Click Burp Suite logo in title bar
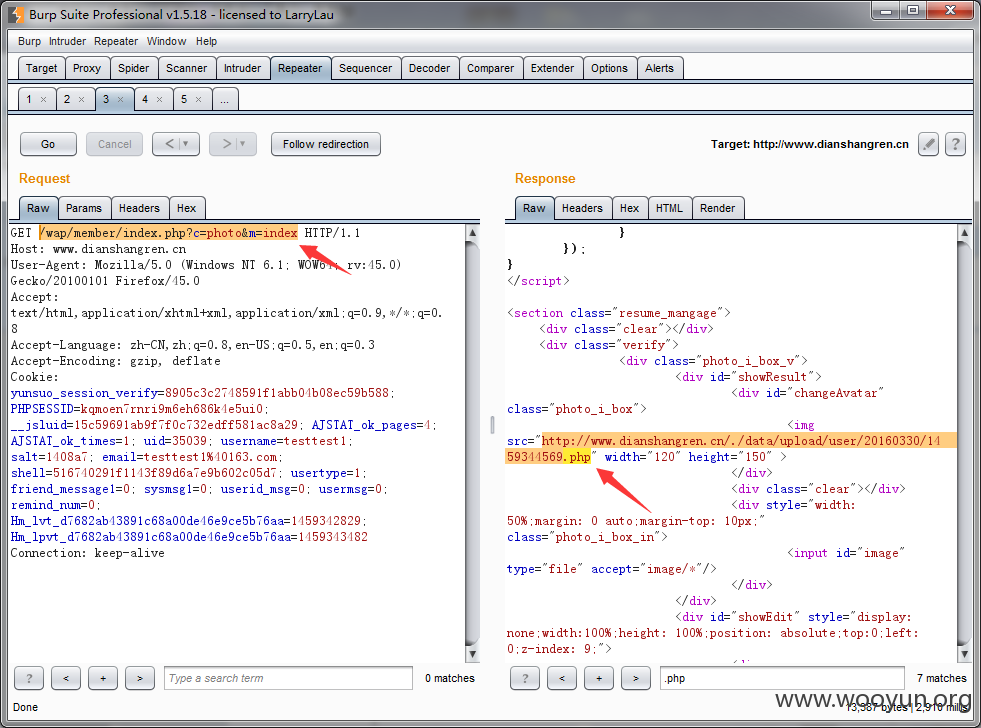Viewport: 981px width, 728px height. pyautogui.click(x=17, y=14)
